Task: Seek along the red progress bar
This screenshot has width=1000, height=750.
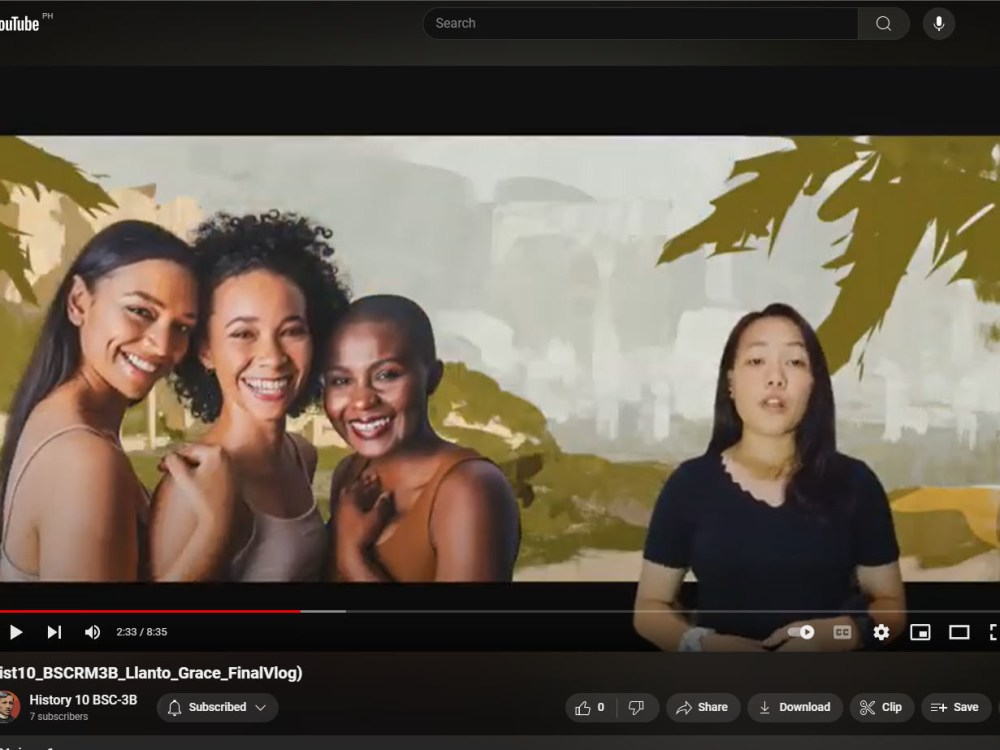Action: click(150, 611)
